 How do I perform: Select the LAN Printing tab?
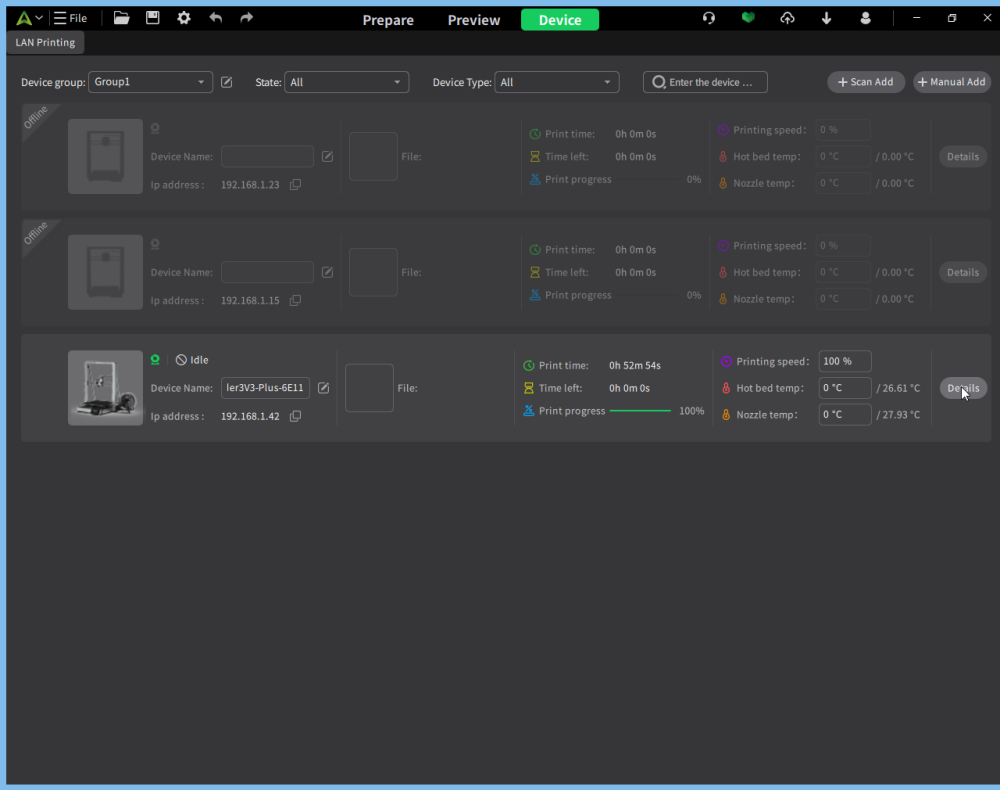click(45, 43)
